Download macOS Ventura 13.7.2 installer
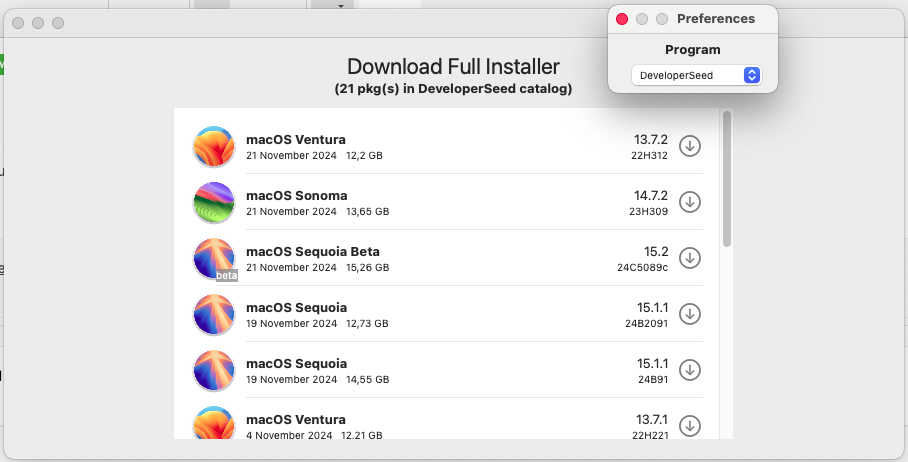 point(690,146)
